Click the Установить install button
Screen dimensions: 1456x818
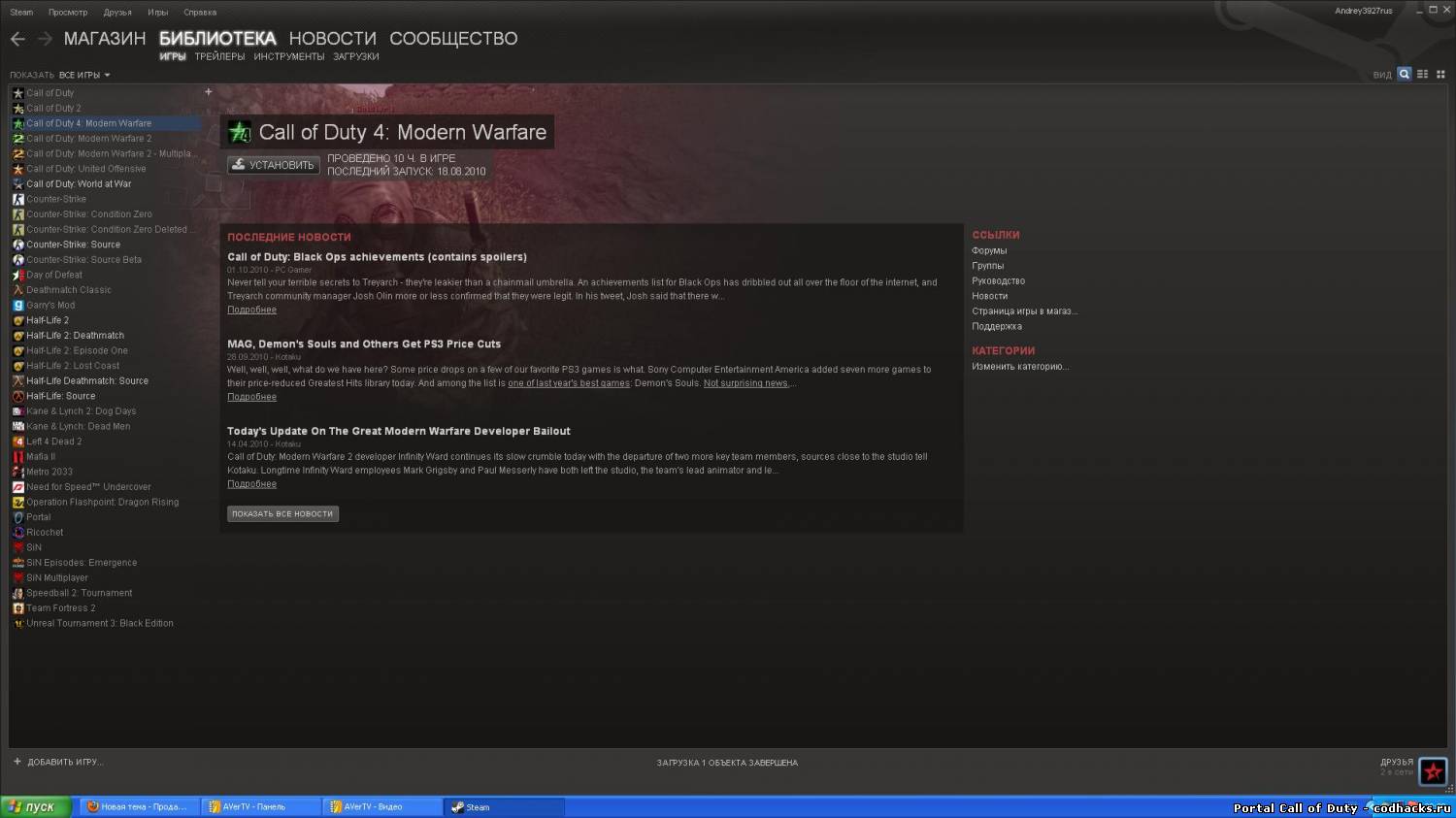pos(273,165)
